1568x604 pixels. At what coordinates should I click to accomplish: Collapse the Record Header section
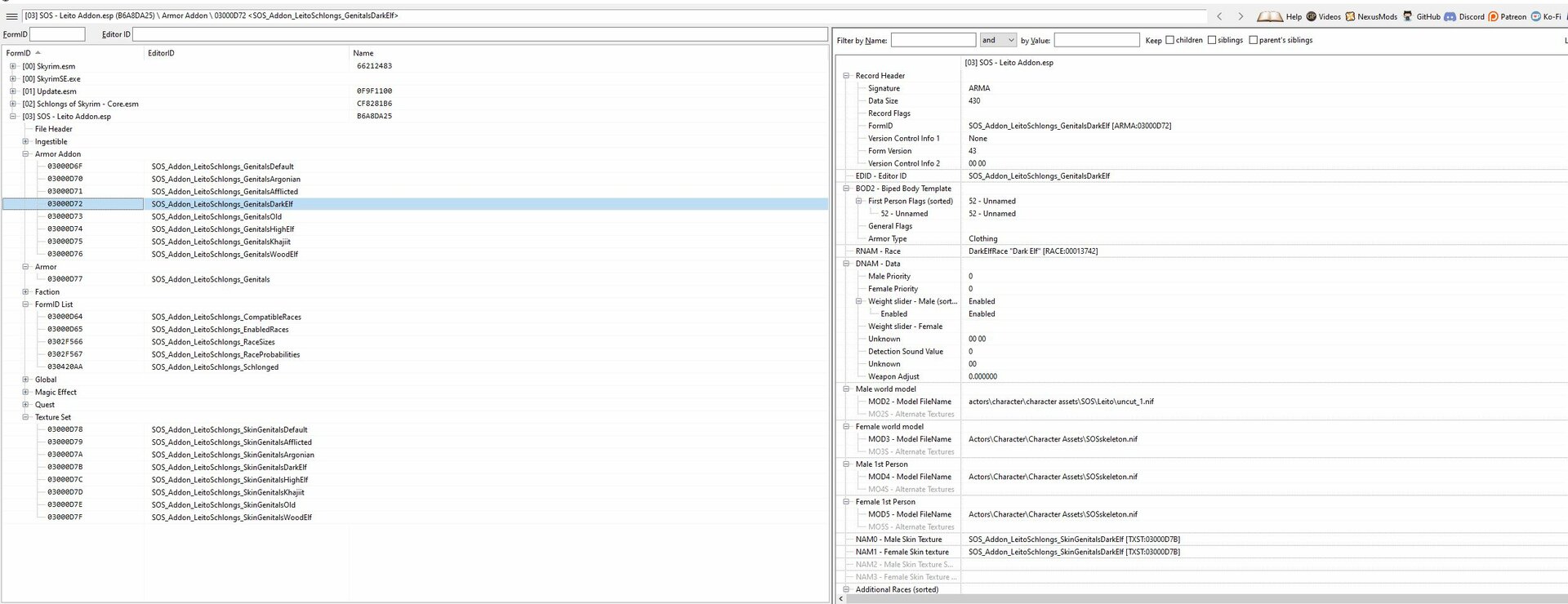[846, 76]
